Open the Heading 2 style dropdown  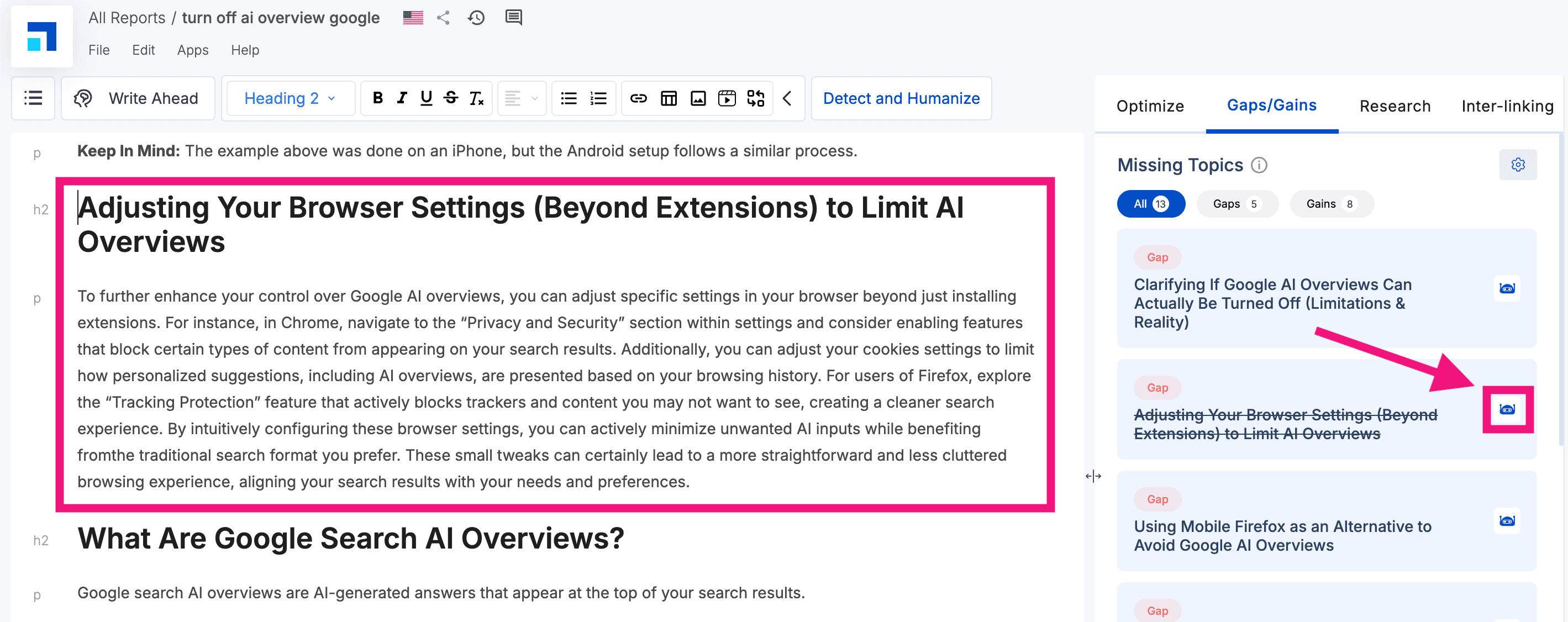click(291, 98)
